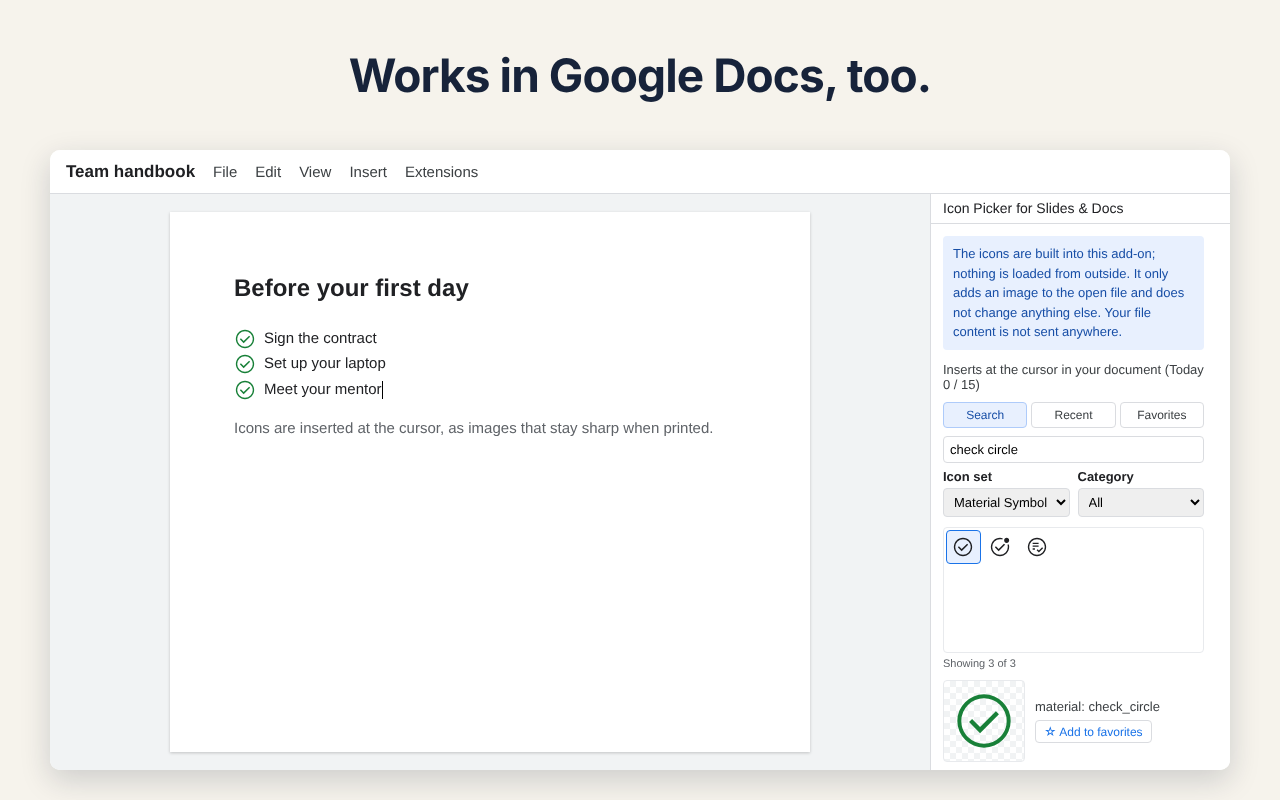This screenshot has height=800, width=1280.
Task: Switch to the Favorites tab
Action: point(1162,415)
